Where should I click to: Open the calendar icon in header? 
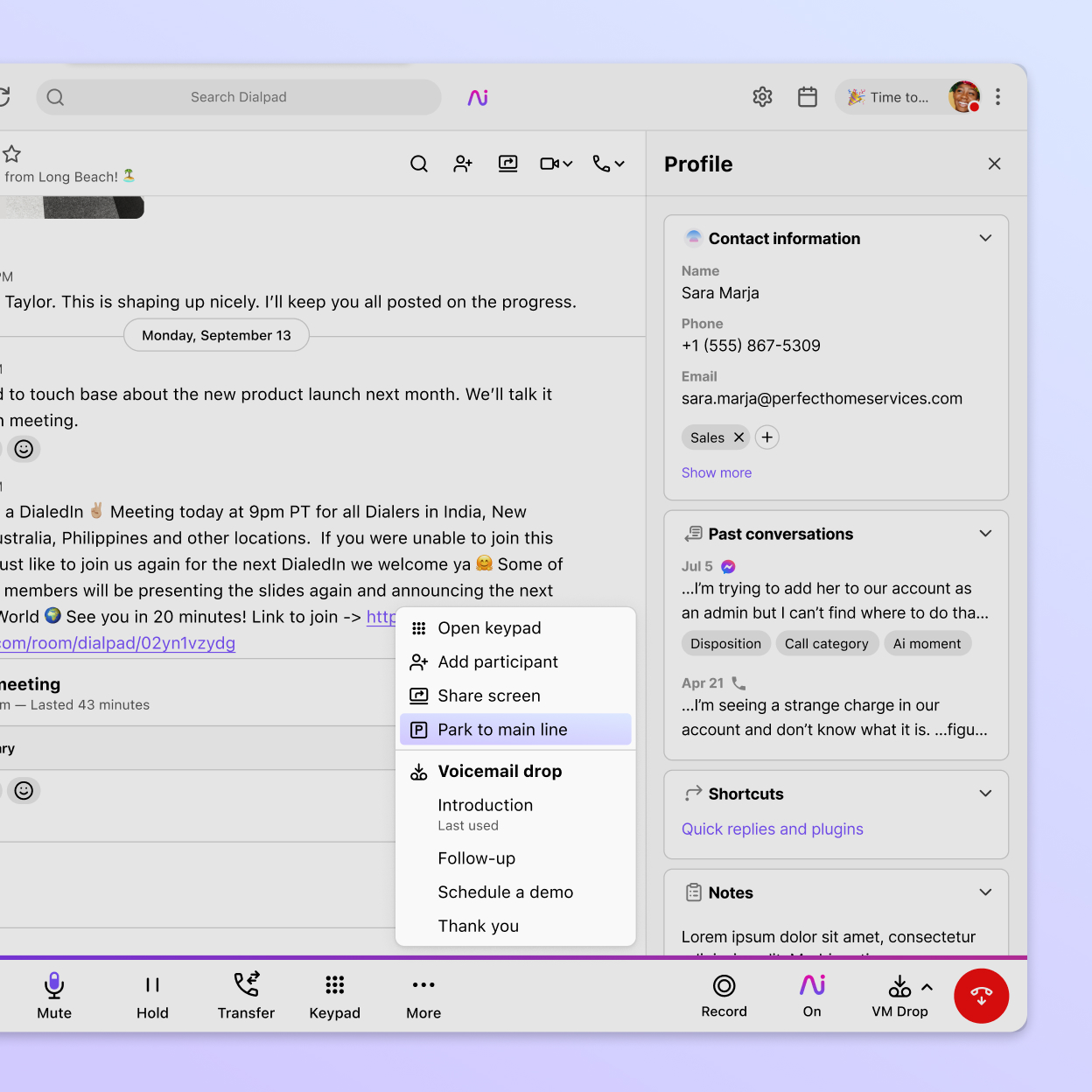coord(808,97)
